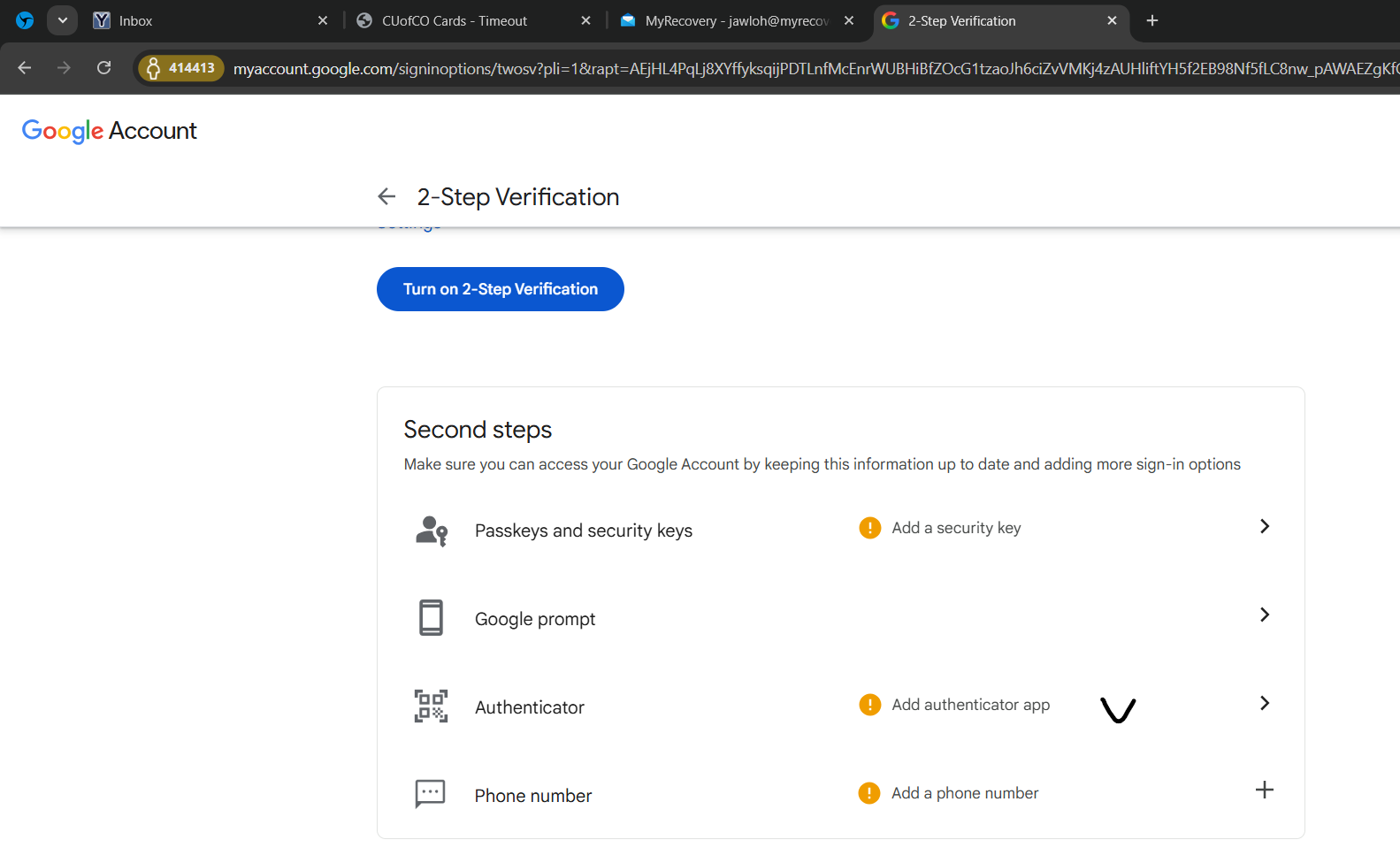1400x863 pixels.
Task: Click the Phone number message icon
Action: click(x=431, y=794)
